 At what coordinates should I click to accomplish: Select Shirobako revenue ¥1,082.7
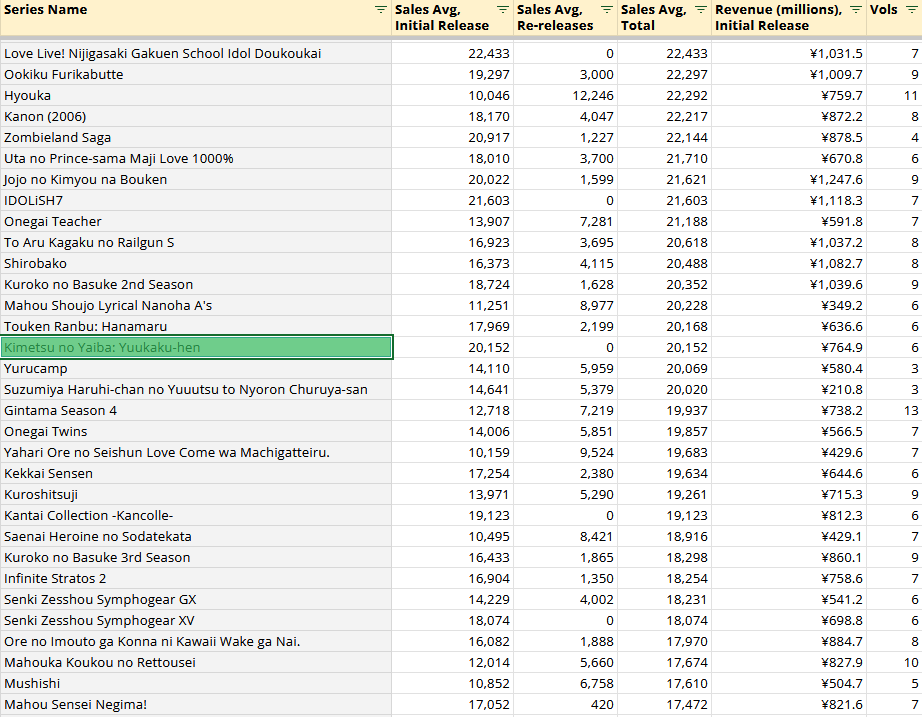point(789,264)
